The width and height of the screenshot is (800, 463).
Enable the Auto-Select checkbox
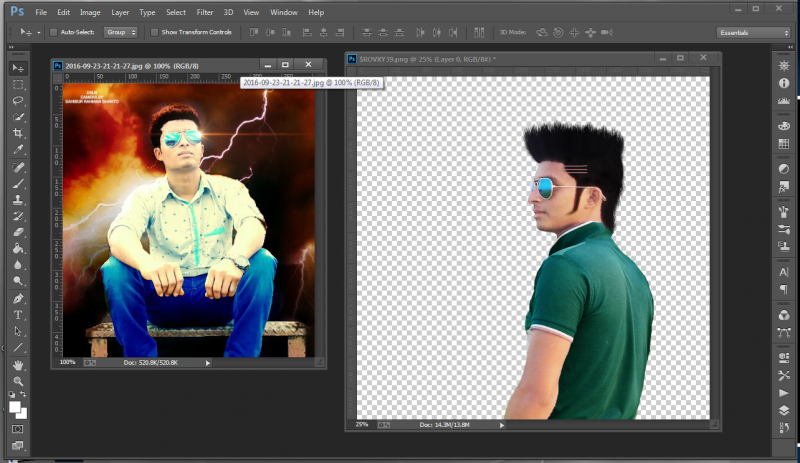tap(52, 32)
